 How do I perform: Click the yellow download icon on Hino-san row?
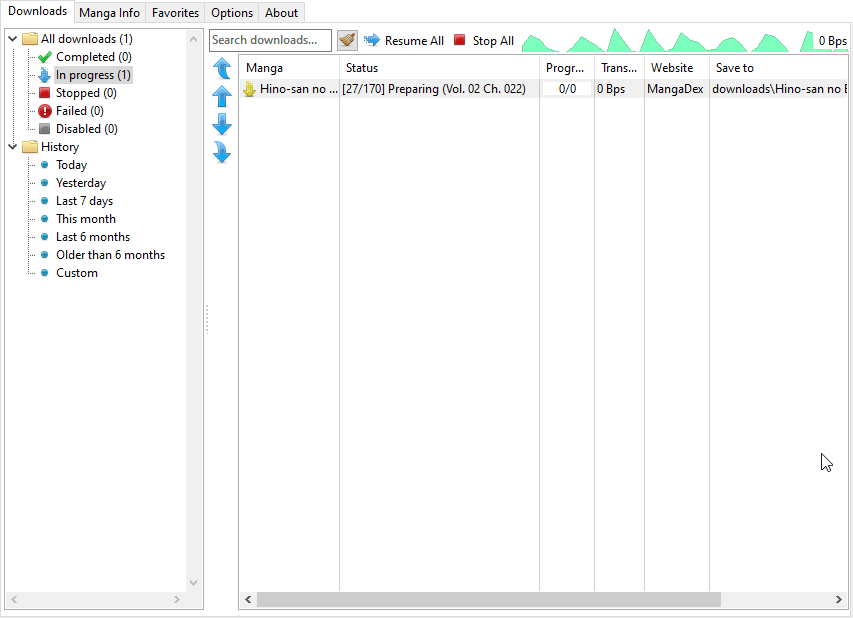click(x=250, y=89)
